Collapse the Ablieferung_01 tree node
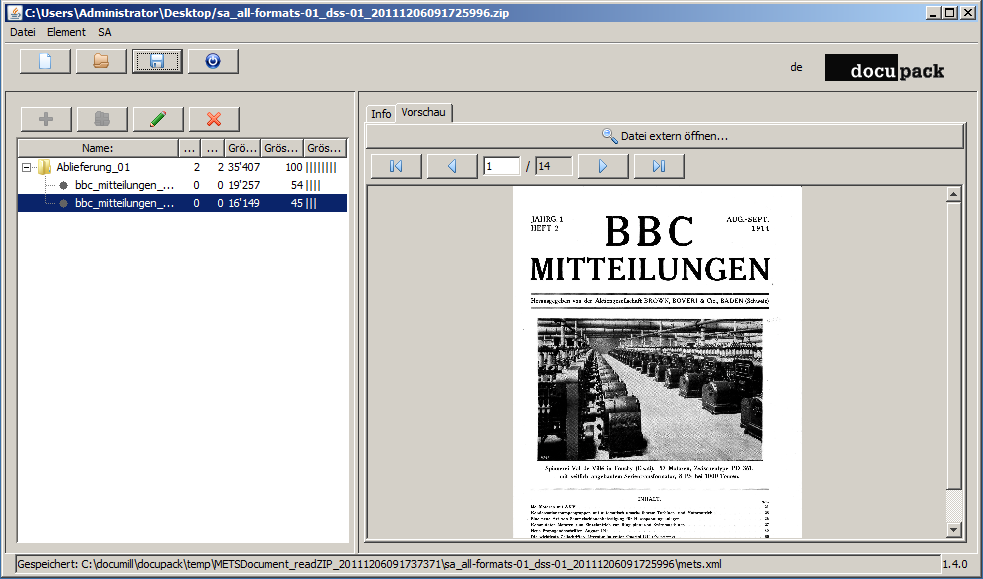The width and height of the screenshot is (983, 579). [26, 167]
